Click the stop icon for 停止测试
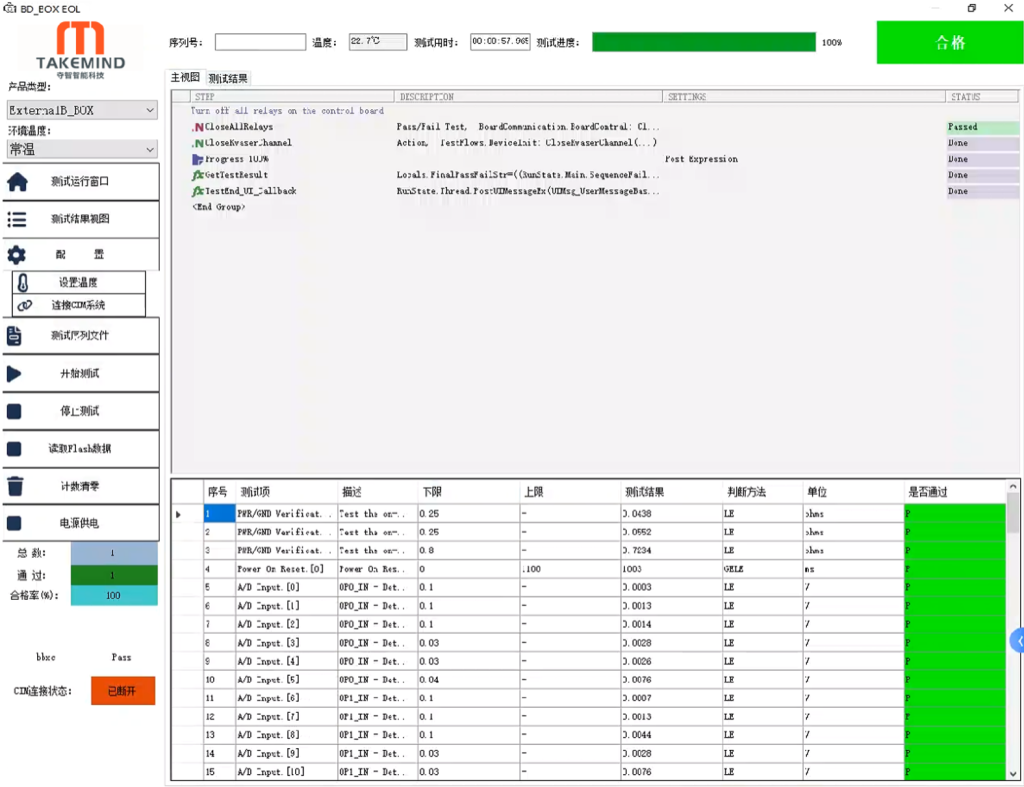This screenshot has height=787, width=1024. (15, 411)
